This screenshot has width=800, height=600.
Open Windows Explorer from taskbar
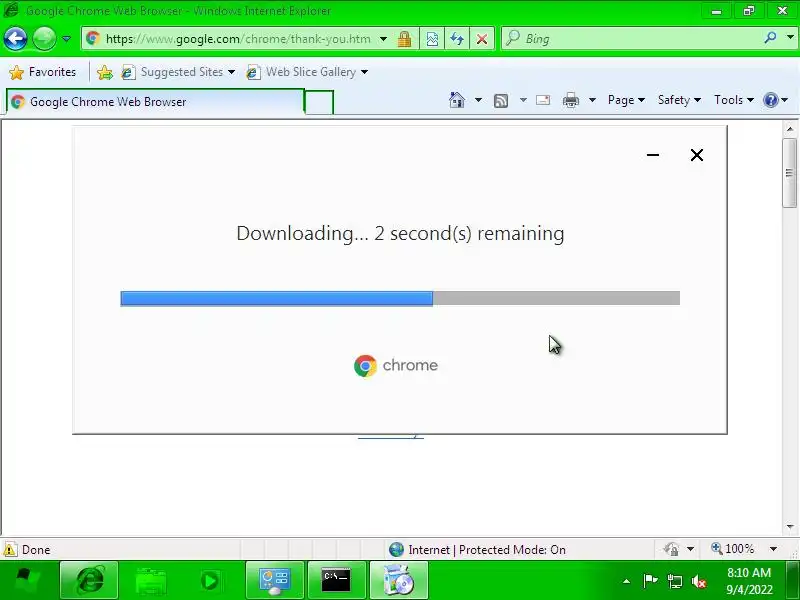click(151, 580)
